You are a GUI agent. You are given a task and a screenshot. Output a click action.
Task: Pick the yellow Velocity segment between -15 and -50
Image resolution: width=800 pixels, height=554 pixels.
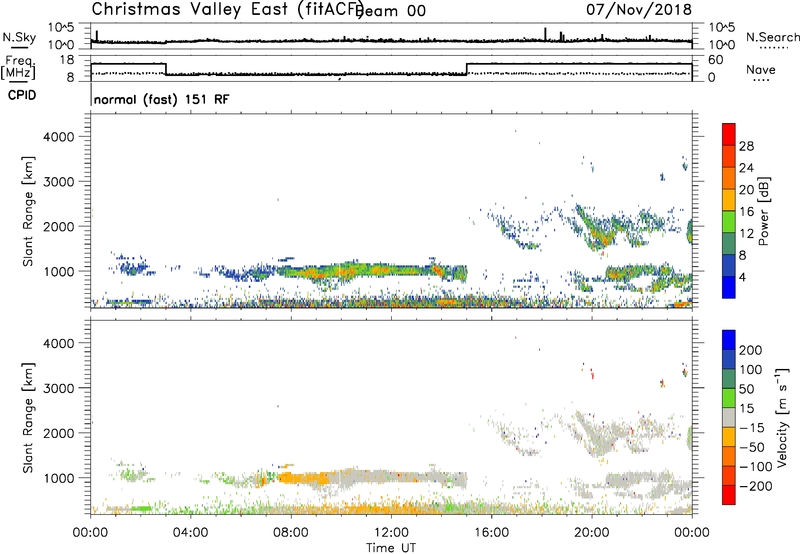click(729, 437)
